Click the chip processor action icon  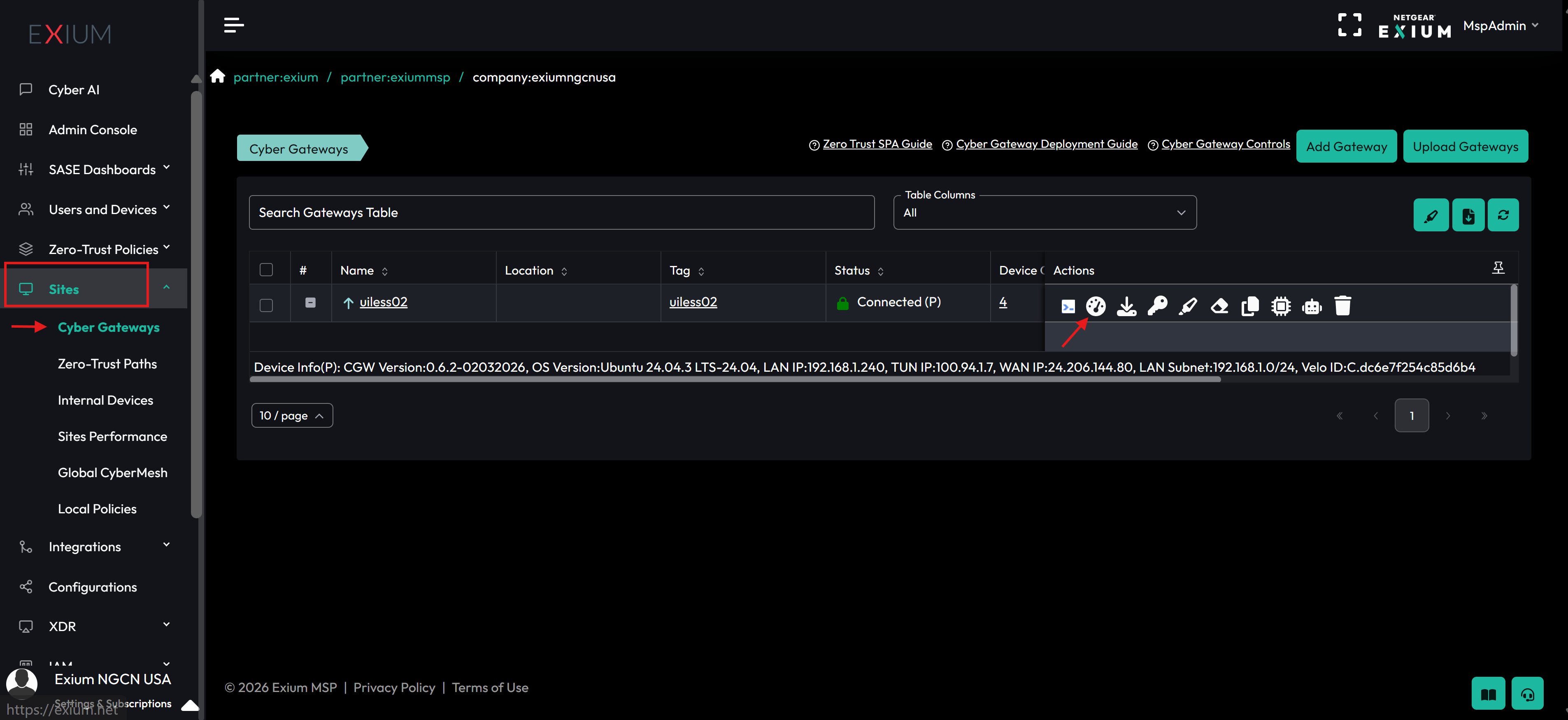(x=1281, y=306)
